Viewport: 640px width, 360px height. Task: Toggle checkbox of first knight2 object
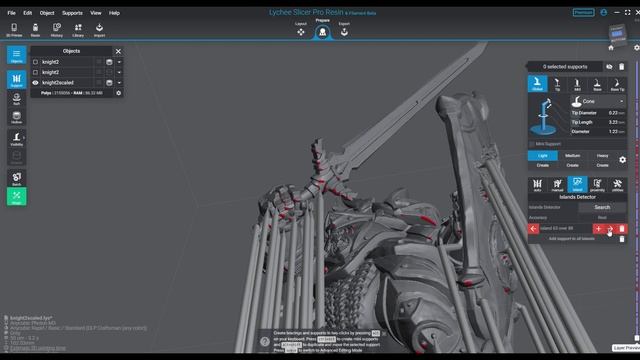[x=36, y=62]
